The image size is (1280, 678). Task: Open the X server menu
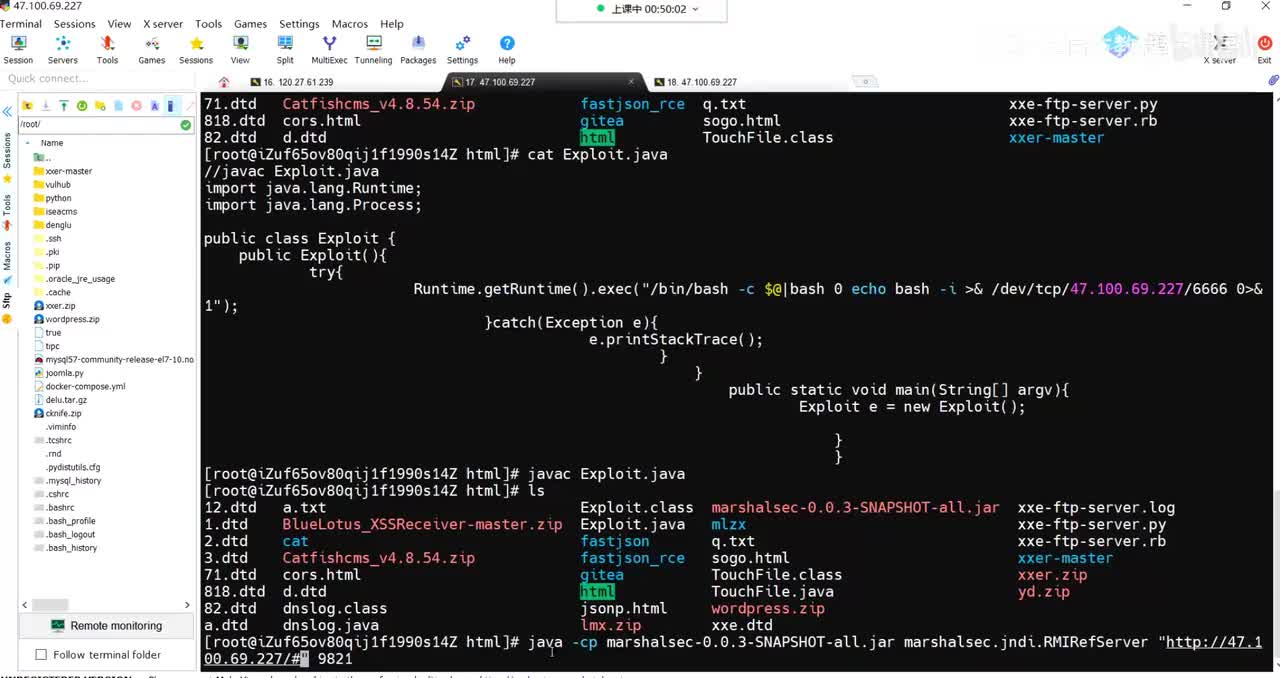[162, 24]
